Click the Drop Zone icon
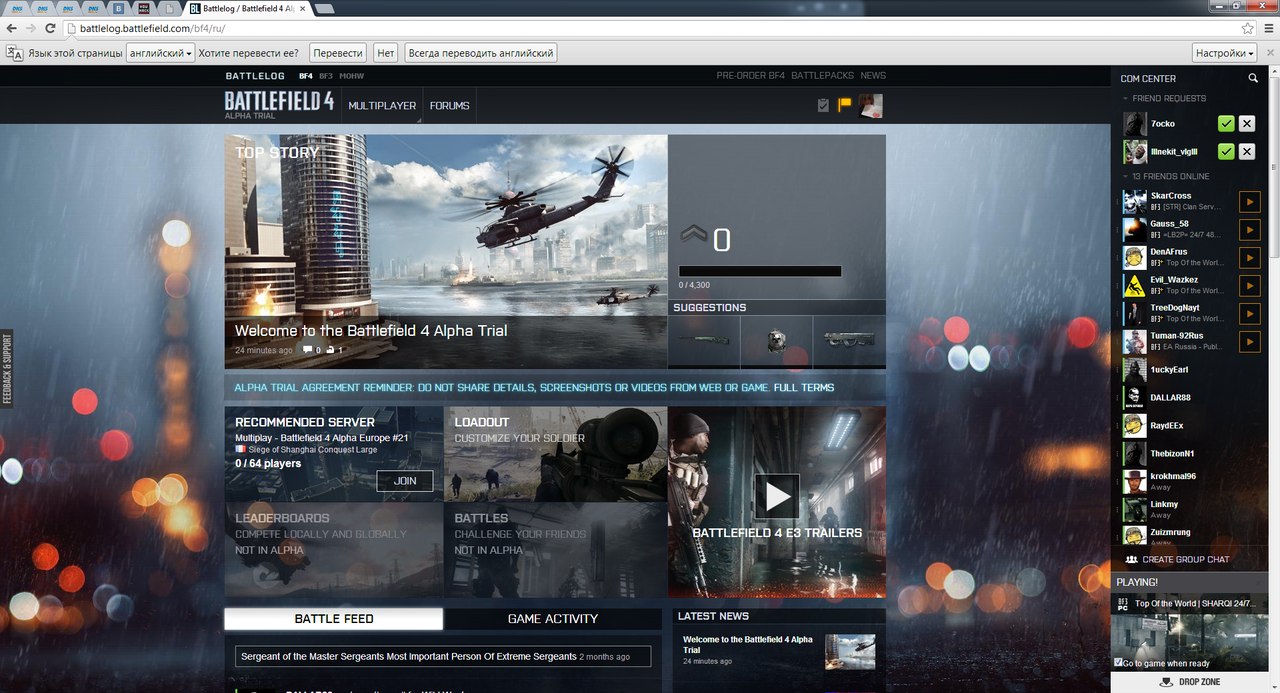Viewport: 1280px width, 693px height. 1165,683
